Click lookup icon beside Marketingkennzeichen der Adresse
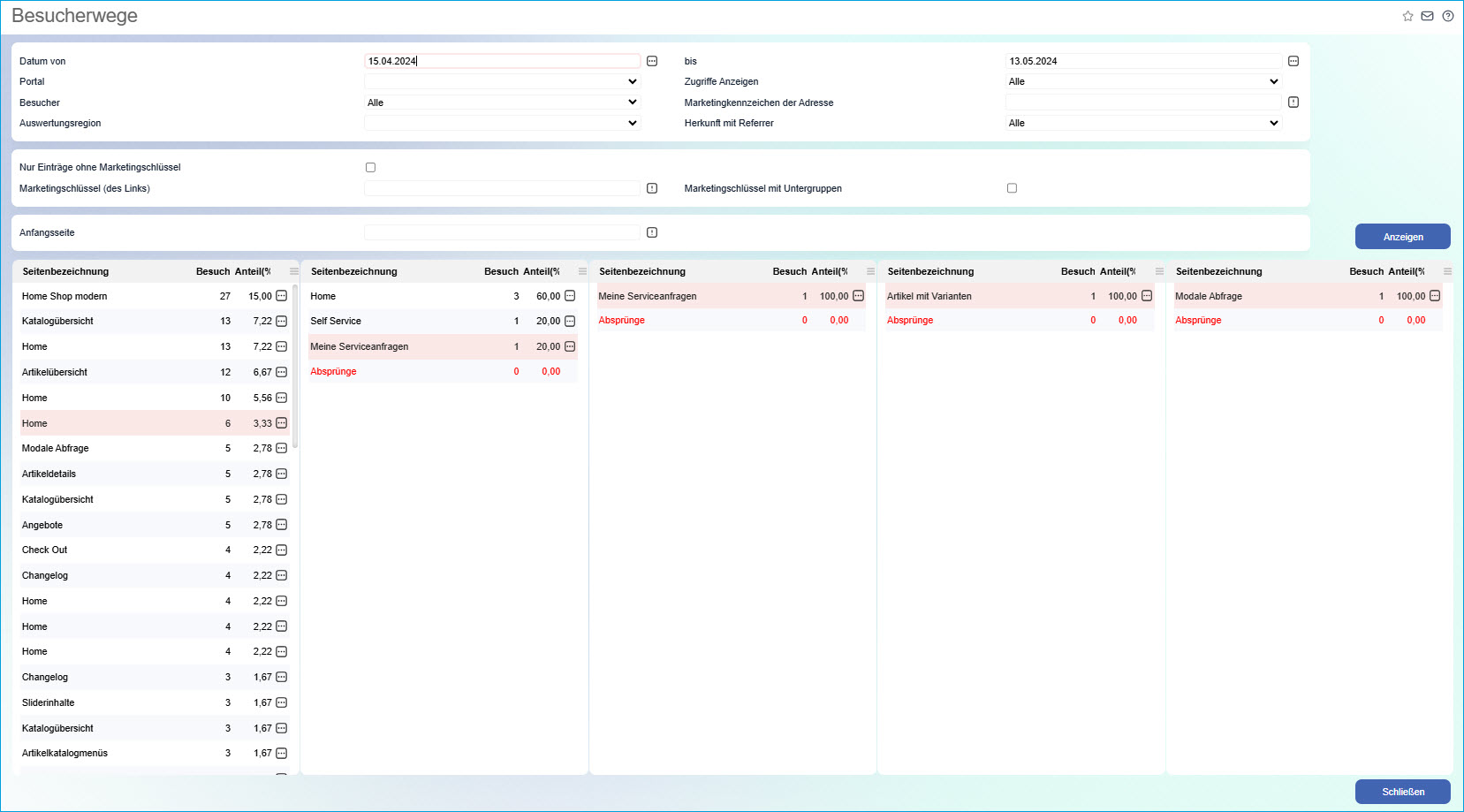 point(1293,102)
